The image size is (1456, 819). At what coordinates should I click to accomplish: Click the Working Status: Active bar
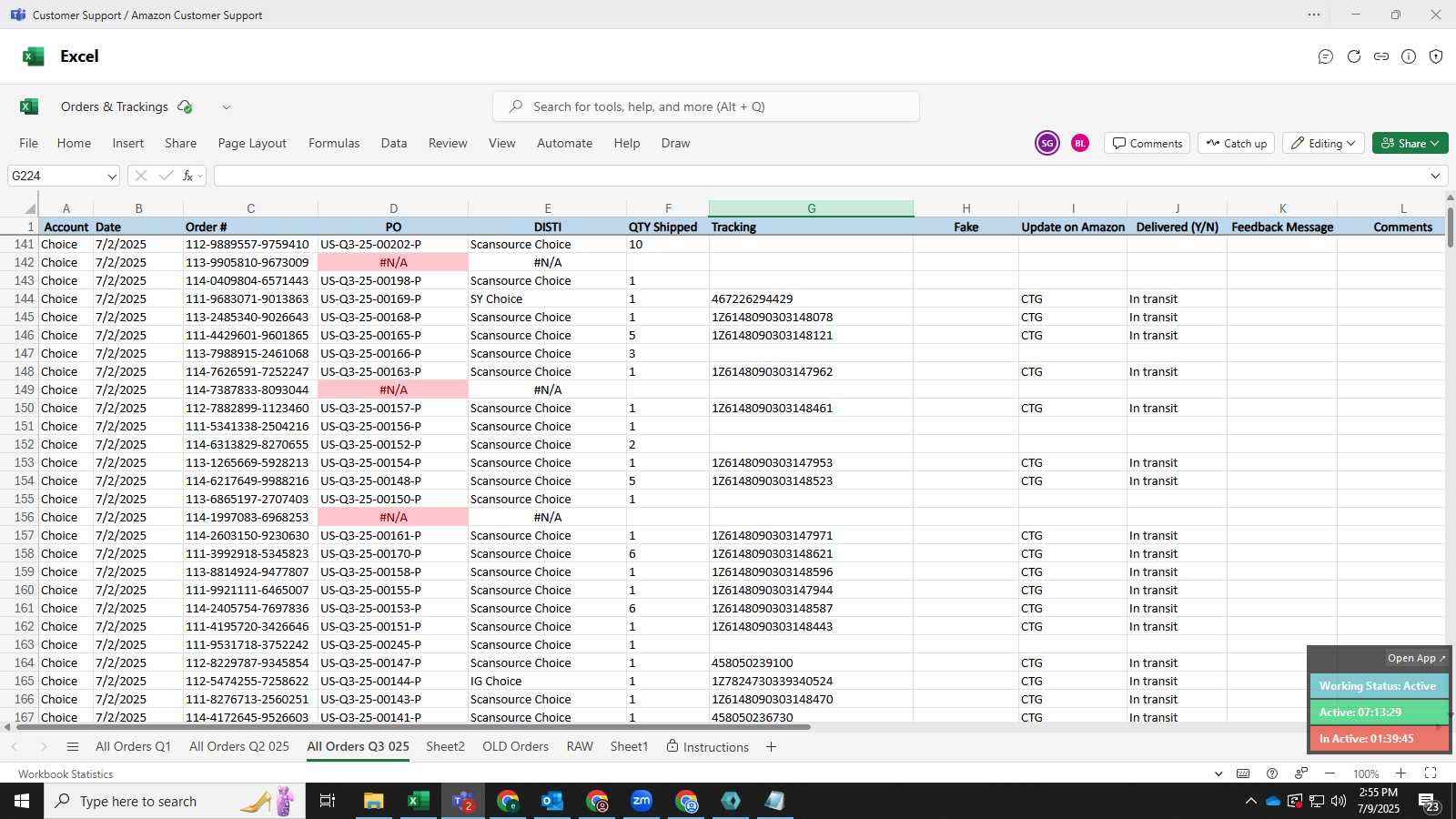point(1379,686)
